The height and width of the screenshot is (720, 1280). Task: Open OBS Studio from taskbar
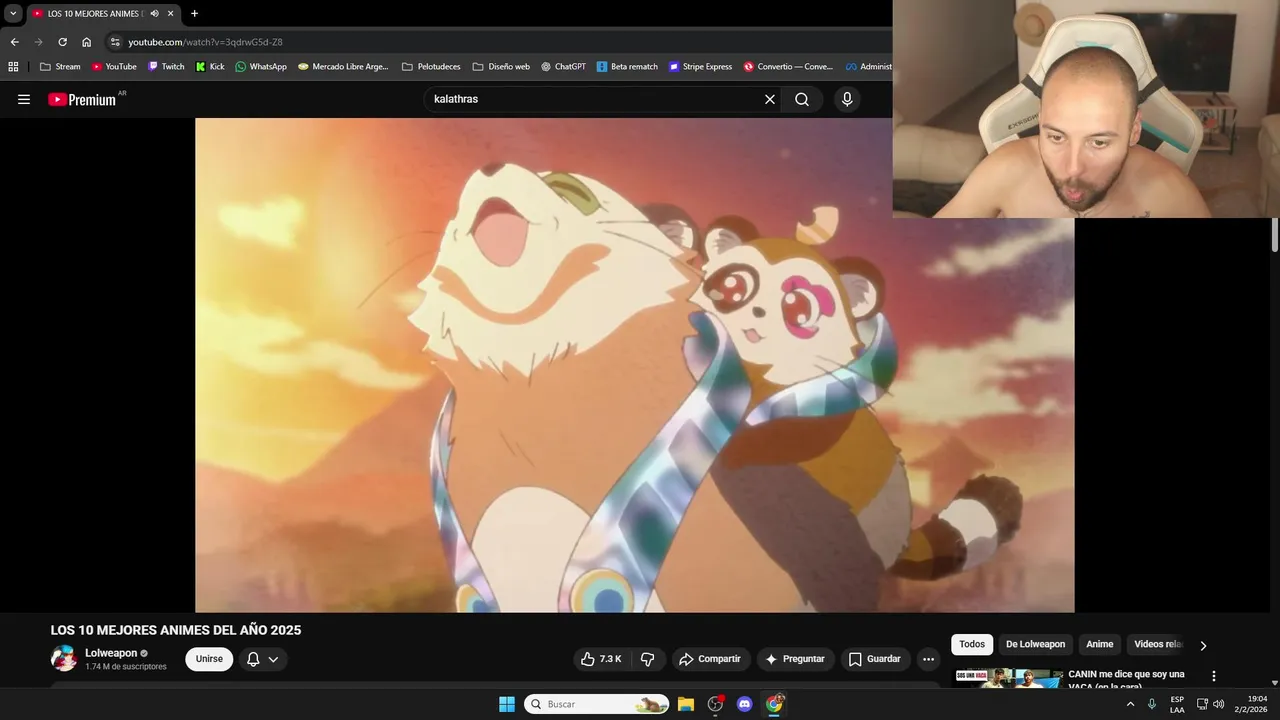click(x=715, y=704)
